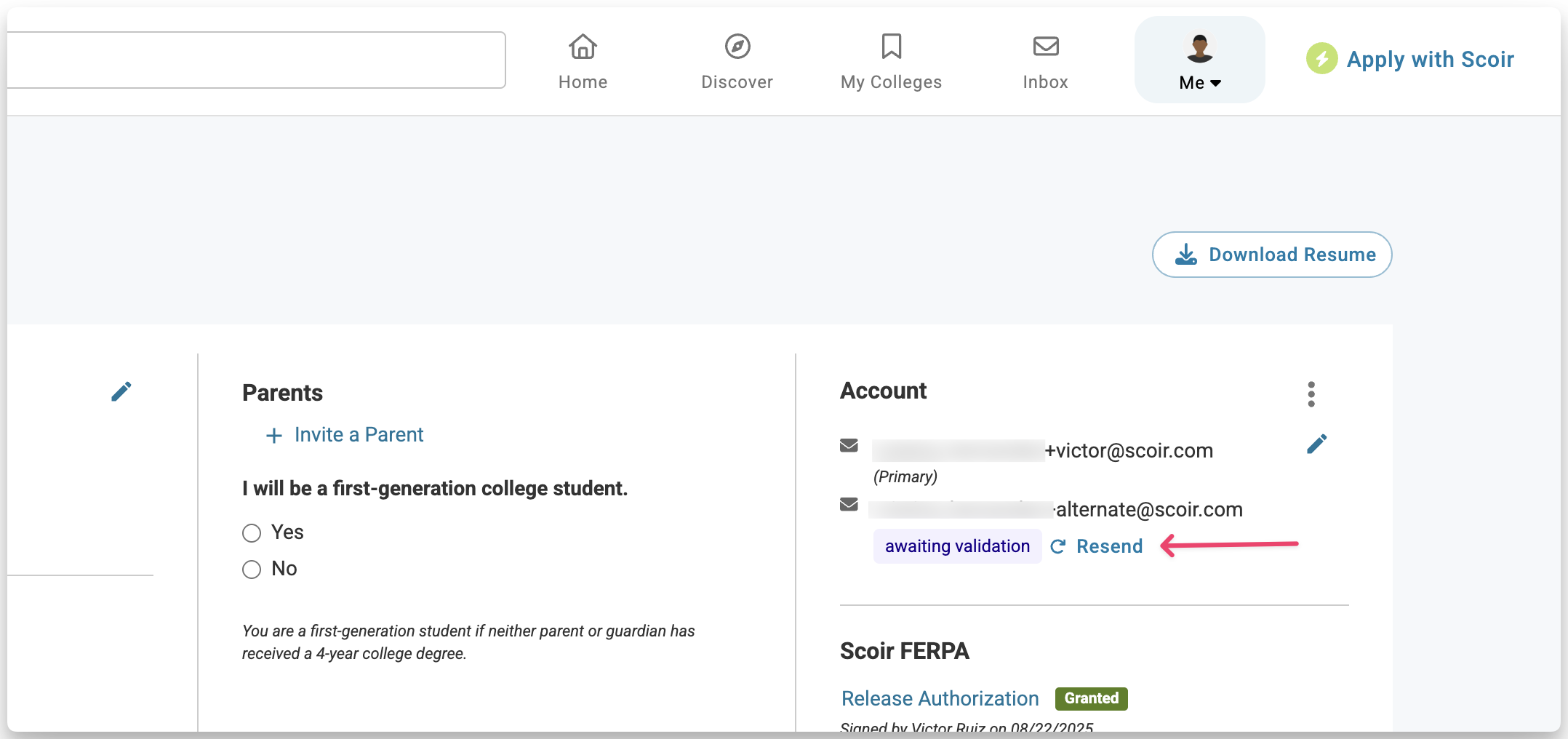Viewport: 1568px width, 739px height.
Task: Open Account three-dot options menu
Action: coord(1311,394)
